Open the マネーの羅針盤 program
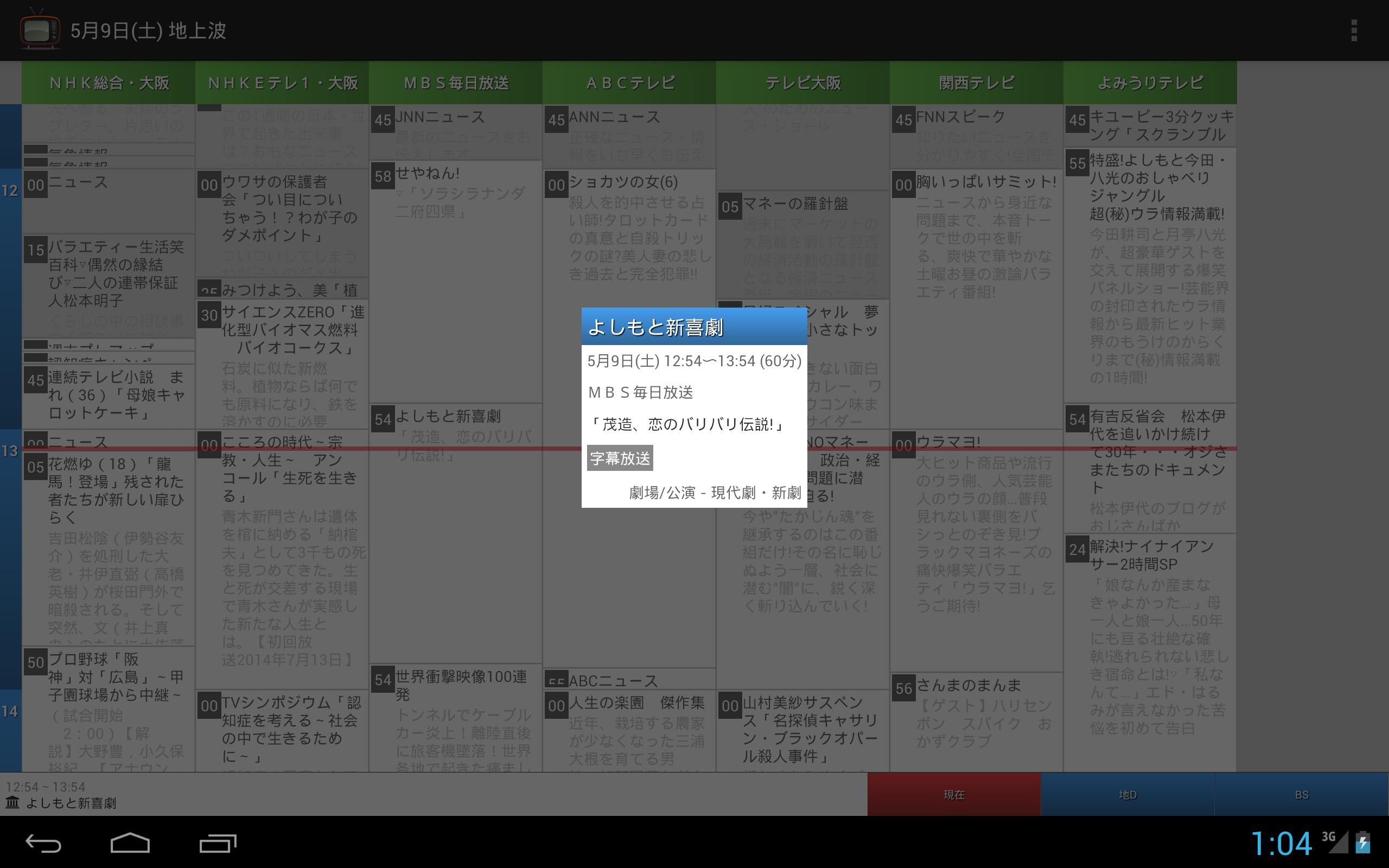The height and width of the screenshot is (868, 1389). [x=803, y=245]
